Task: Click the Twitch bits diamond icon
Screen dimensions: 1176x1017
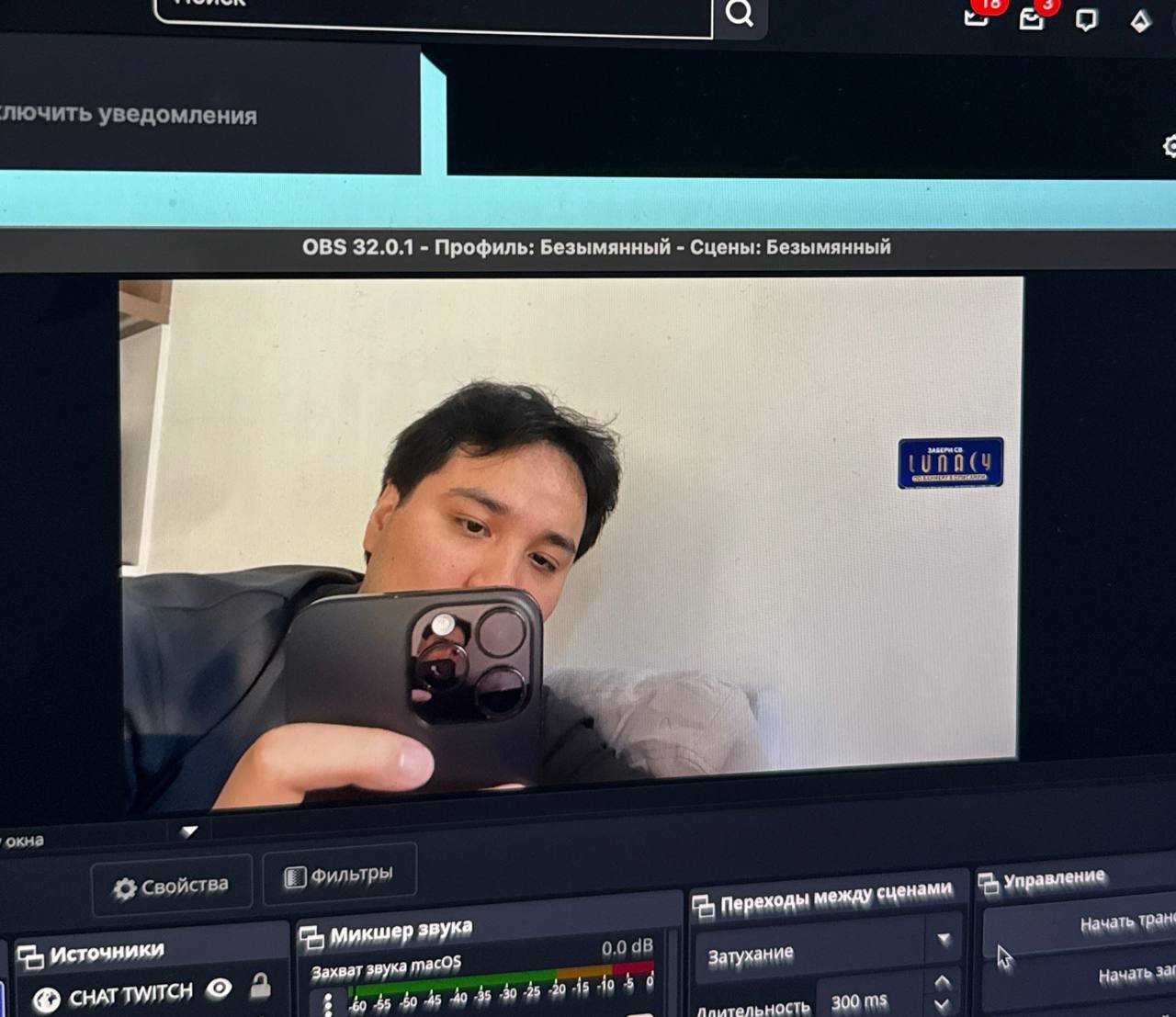Action: (x=1140, y=20)
